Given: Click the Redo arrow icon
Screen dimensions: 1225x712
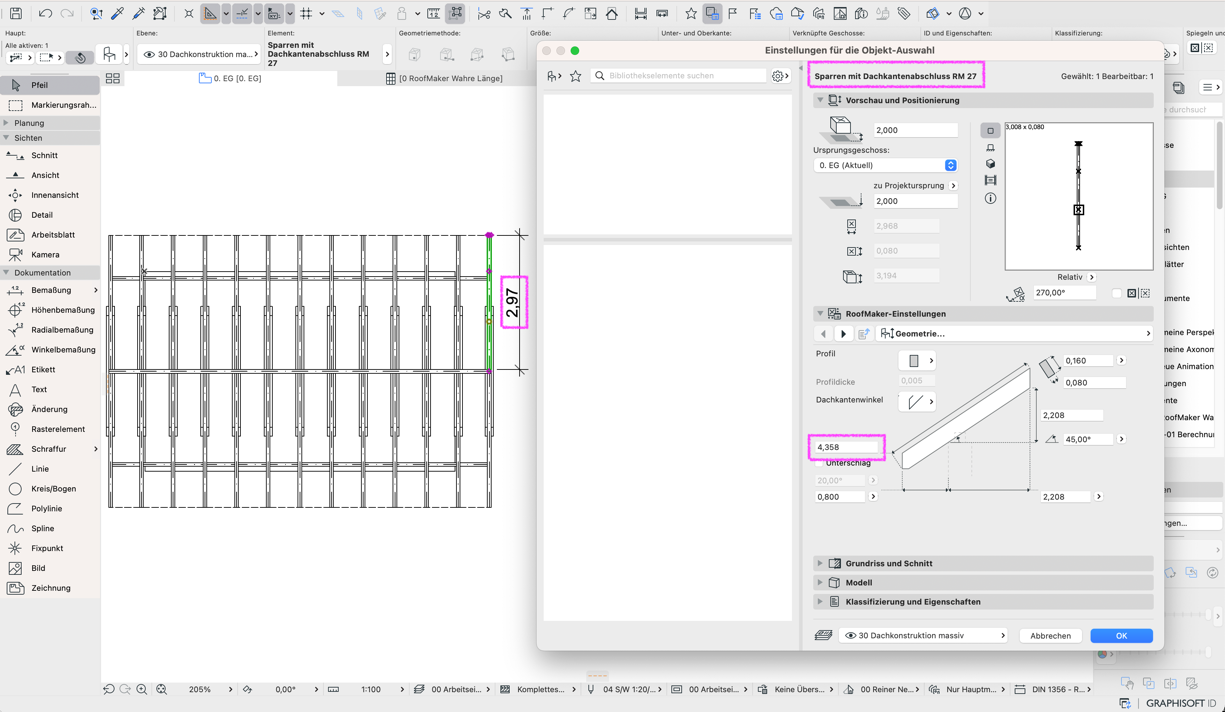Looking at the screenshot, I should 67,14.
